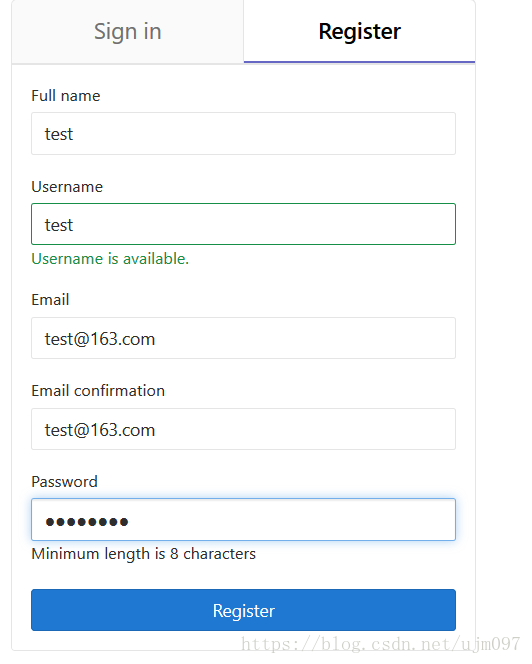Viewport: 532px width, 664px height.
Task: Click the blog.csdn.net watermark URL
Action: pos(380,644)
